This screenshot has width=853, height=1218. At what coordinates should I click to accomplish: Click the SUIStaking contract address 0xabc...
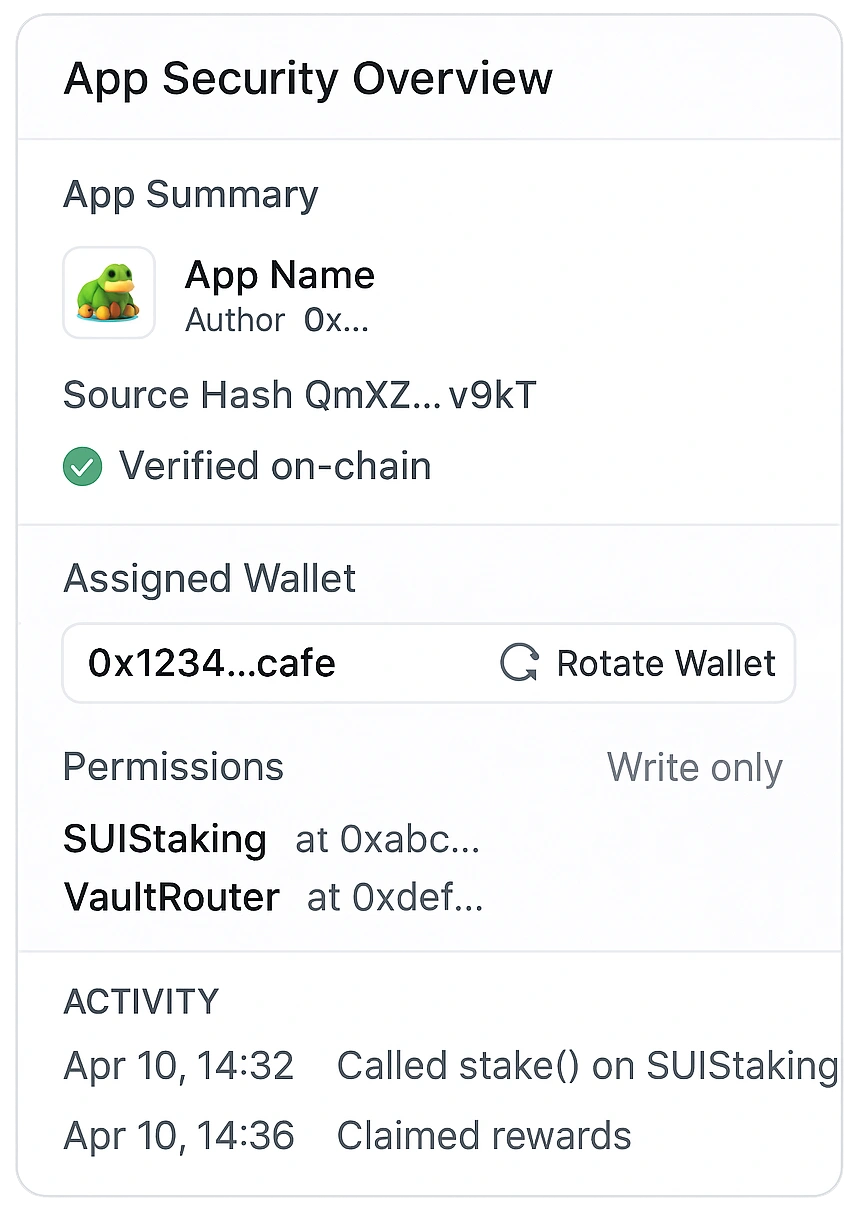[387, 840]
